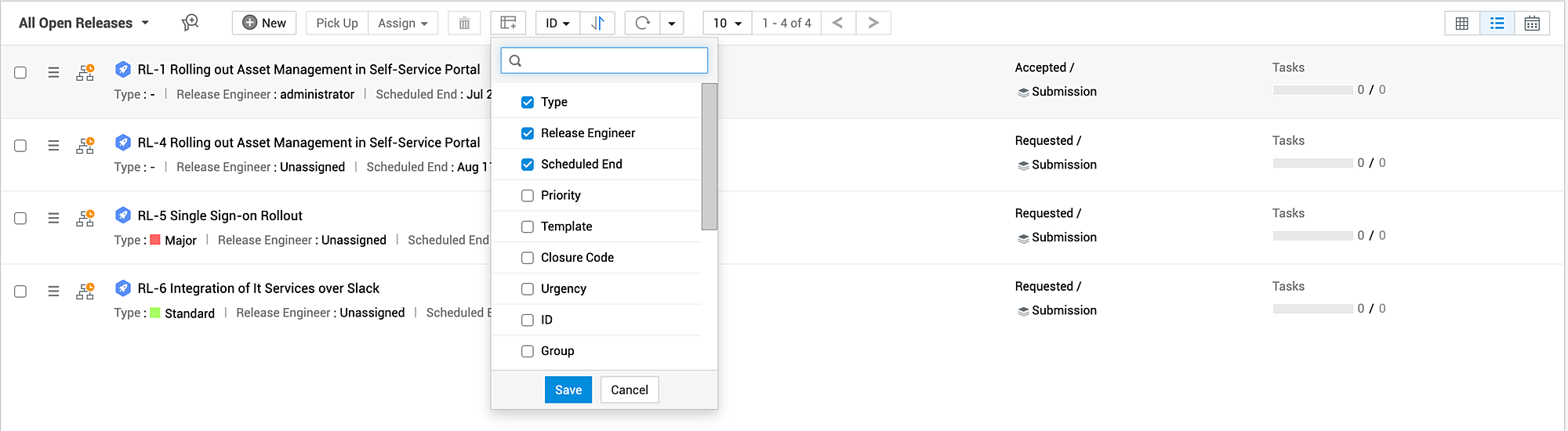The height and width of the screenshot is (431, 1568).
Task: Click the refresh icon
Action: (x=642, y=24)
